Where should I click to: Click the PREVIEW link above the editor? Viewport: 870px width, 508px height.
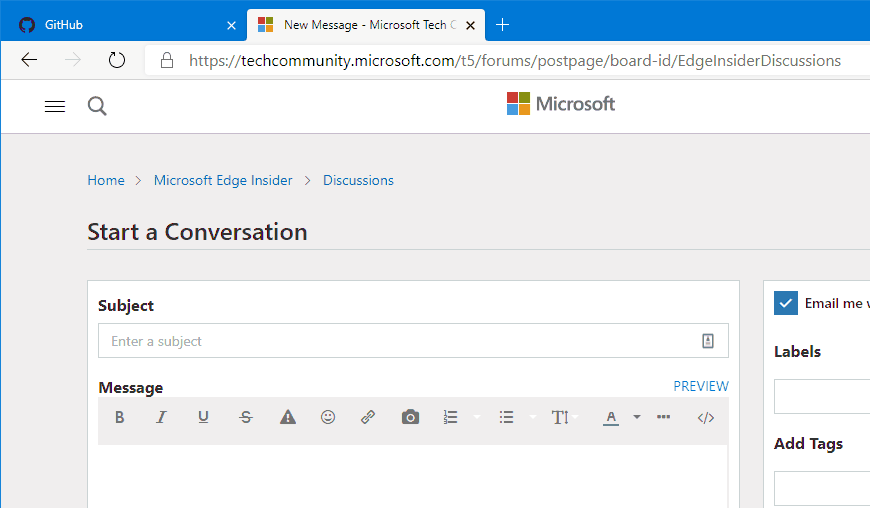(701, 386)
